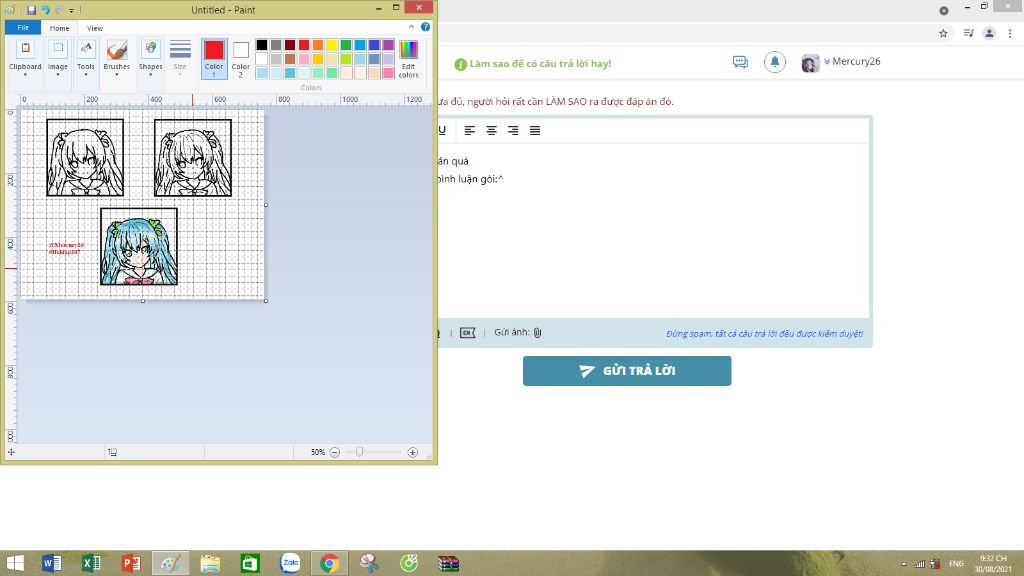Switch to the Home tab in Paint
The height and width of the screenshot is (576, 1024).
[x=59, y=28]
